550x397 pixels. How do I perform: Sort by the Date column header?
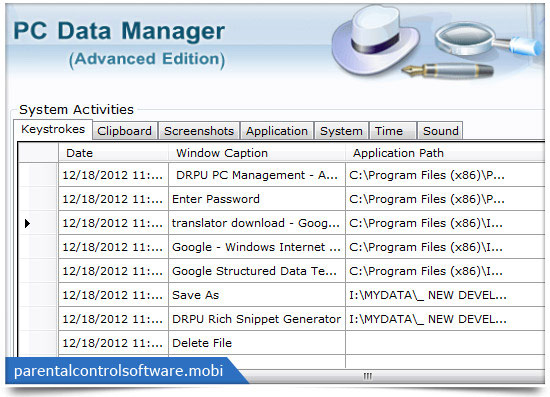click(x=113, y=153)
